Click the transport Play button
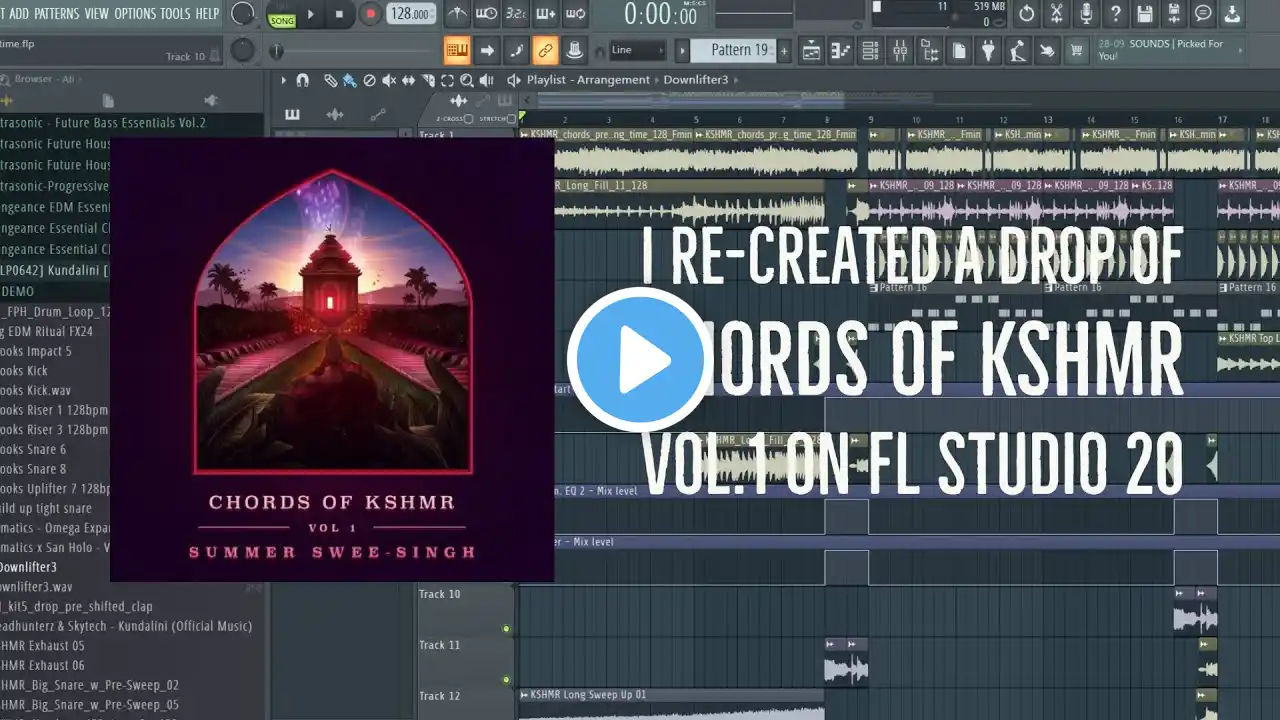This screenshot has width=1280, height=720. click(x=311, y=14)
